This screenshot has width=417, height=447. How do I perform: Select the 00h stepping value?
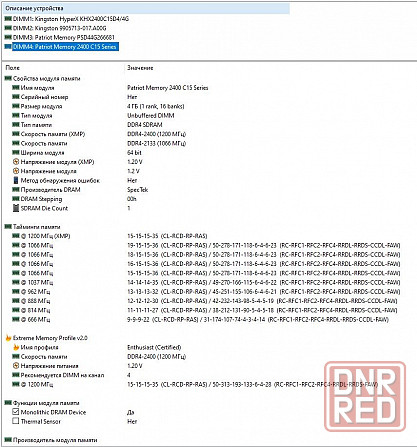coord(132,199)
